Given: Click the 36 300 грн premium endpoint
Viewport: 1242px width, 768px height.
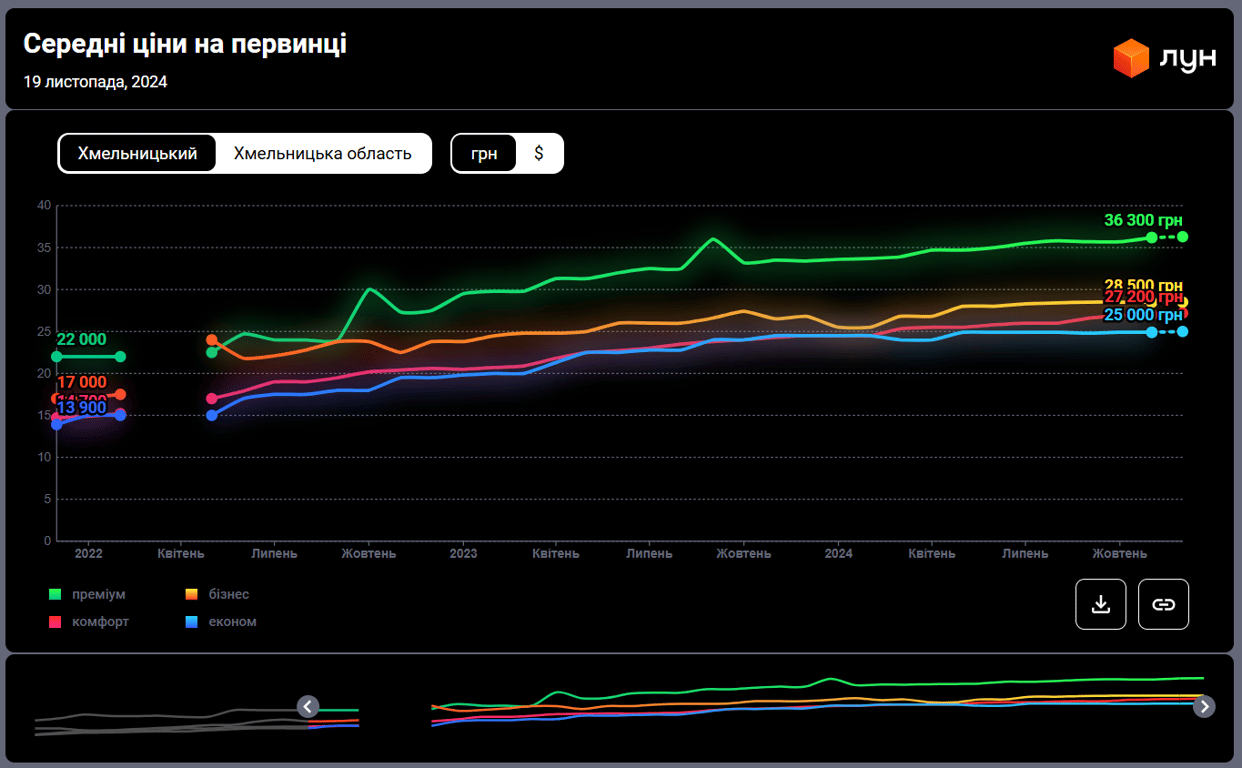Looking at the screenshot, I should [1182, 237].
